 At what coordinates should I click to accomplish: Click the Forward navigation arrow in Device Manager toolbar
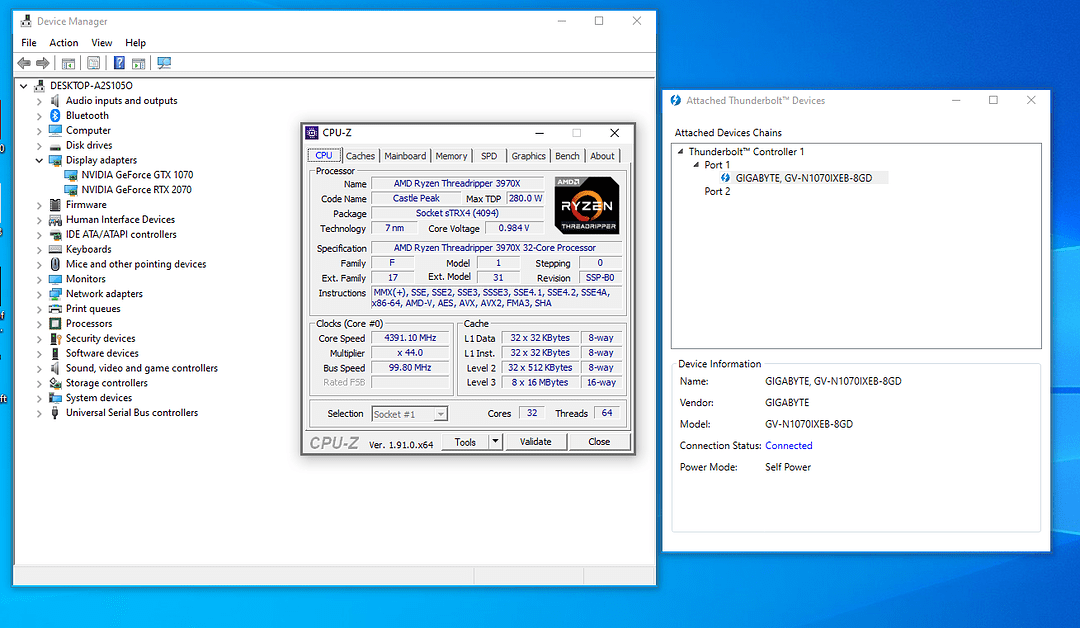coord(42,62)
